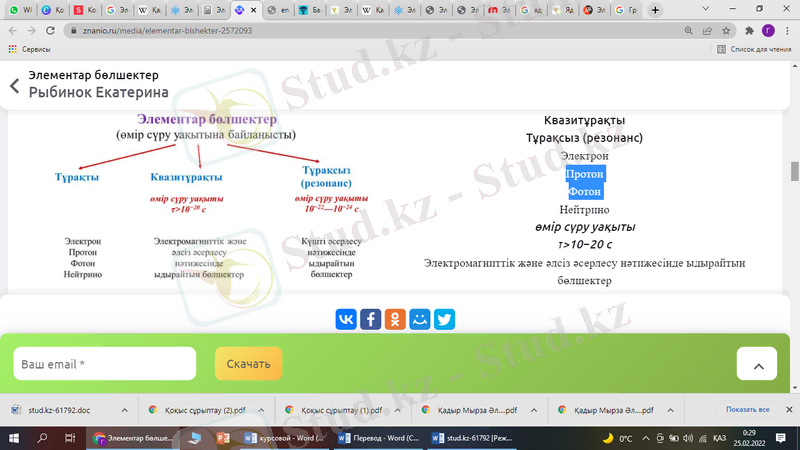The image size is (800, 450).
Task: Switch to курсовой Word window in taskbar
Action: click(284, 438)
